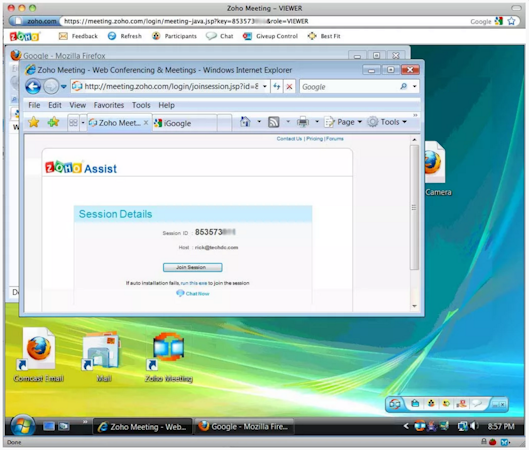
Task: Click the IE scrollbar down arrow
Action: 414,306
